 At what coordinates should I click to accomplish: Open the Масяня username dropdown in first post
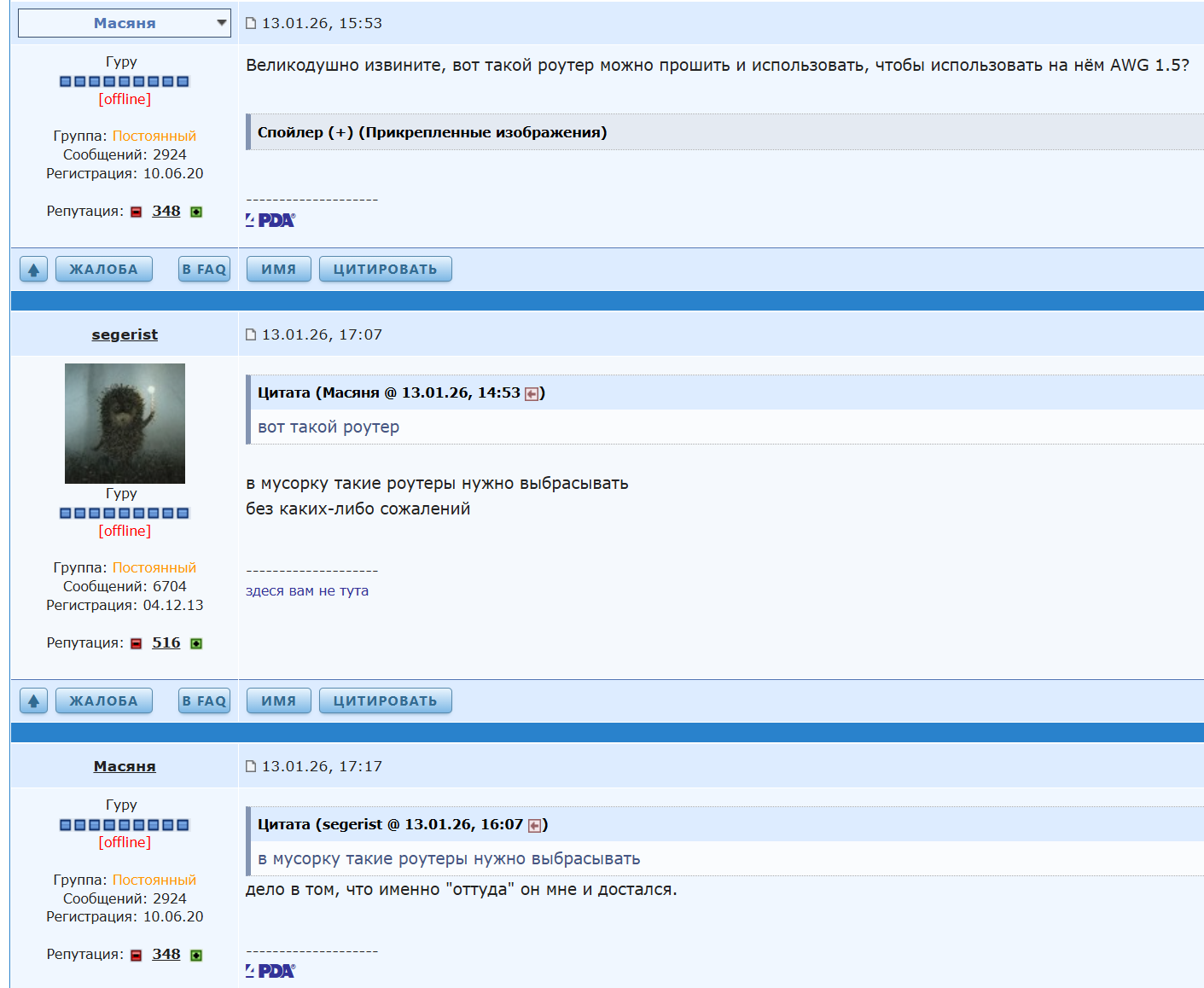pyautogui.click(x=125, y=23)
